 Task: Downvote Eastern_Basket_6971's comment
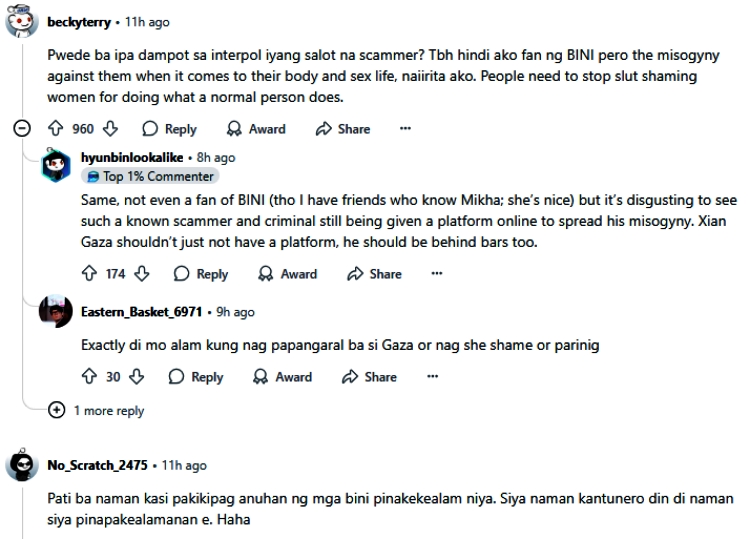tap(137, 377)
